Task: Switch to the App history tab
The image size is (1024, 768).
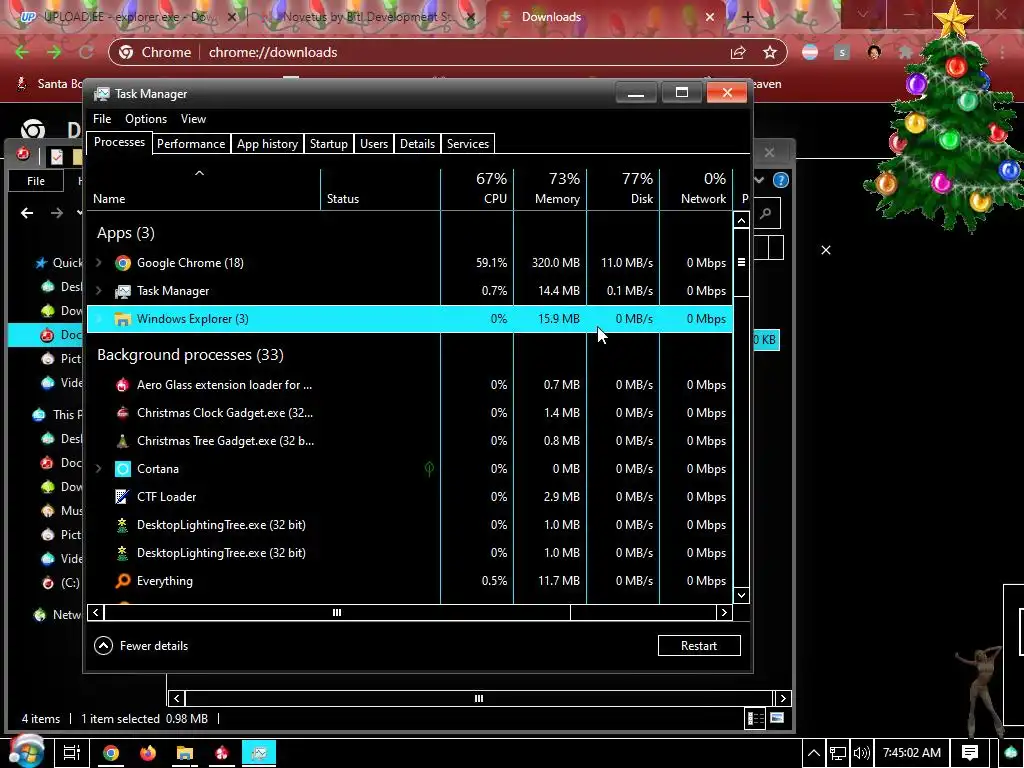Action: click(x=267, y=144)
